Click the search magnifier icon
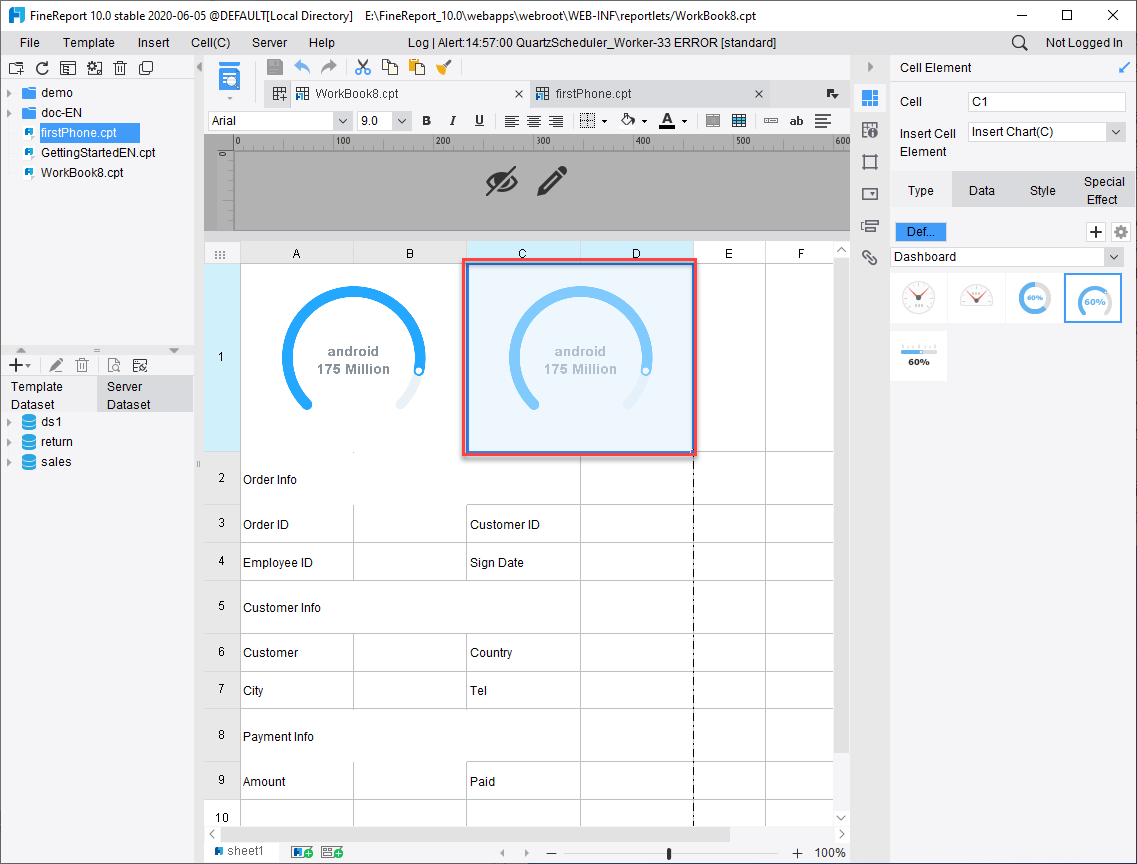Screen dimensions: 1137x864 pos(1019,43)
